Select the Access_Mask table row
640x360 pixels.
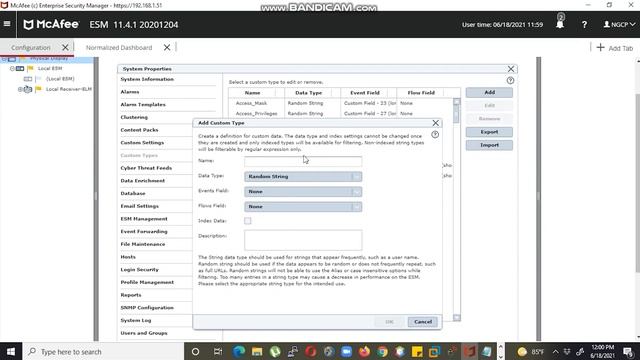pos(341,103)
